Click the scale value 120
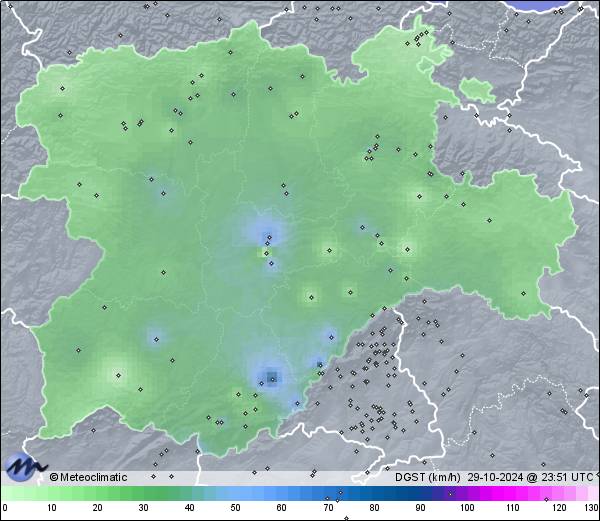 (559, 508)
